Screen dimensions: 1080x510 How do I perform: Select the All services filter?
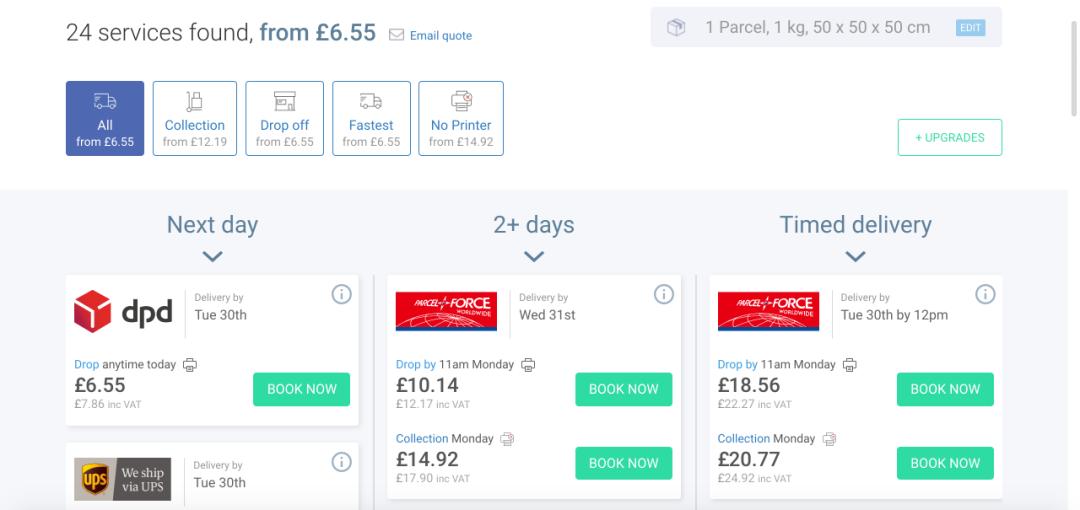coord(105,119)
